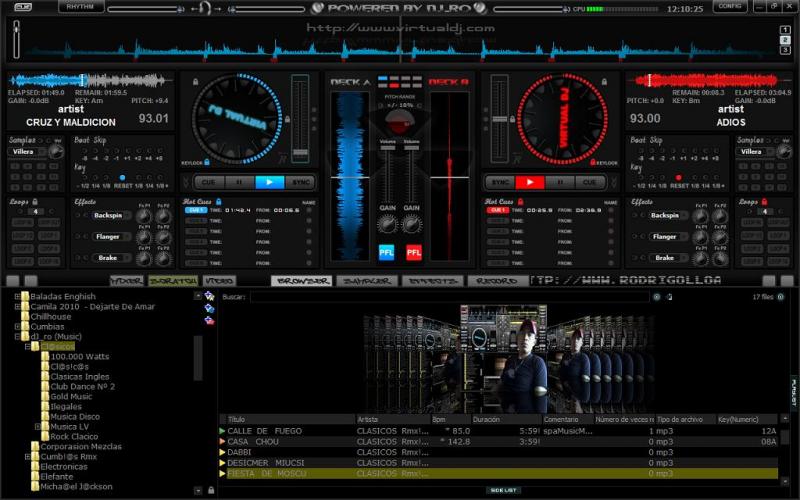The height and width of the screenshot is (500, 800).
Task: Open deck A Villera sample dropdown
Action: [26, 152]
